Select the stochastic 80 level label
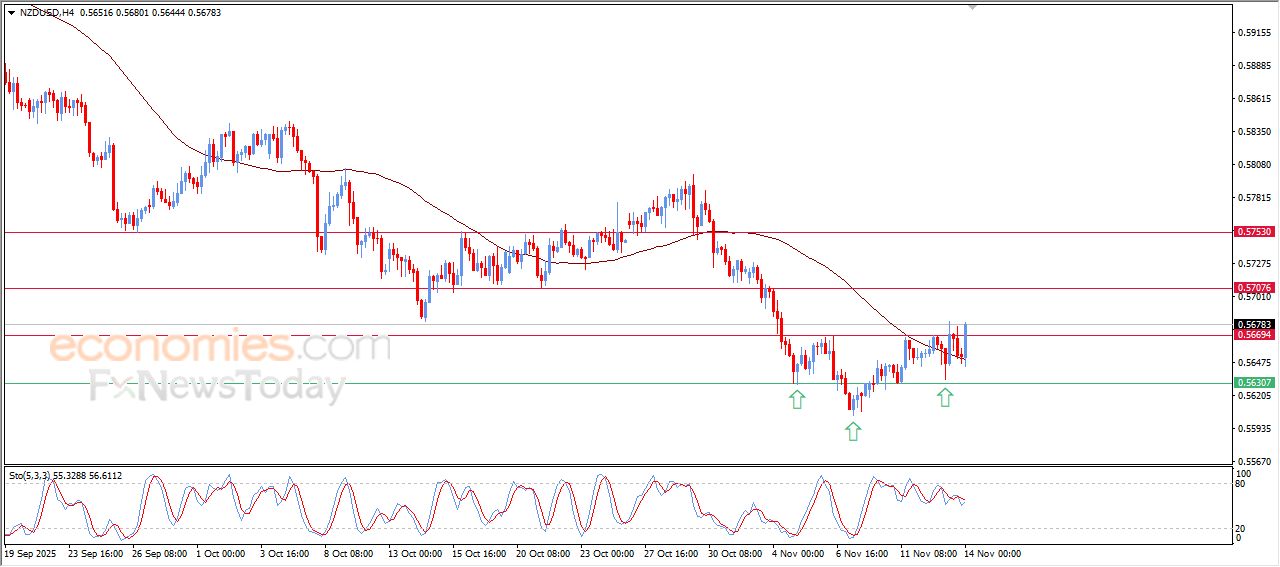The height and width of the screenshot is (567, 1280). click(x=1242, y=483)
